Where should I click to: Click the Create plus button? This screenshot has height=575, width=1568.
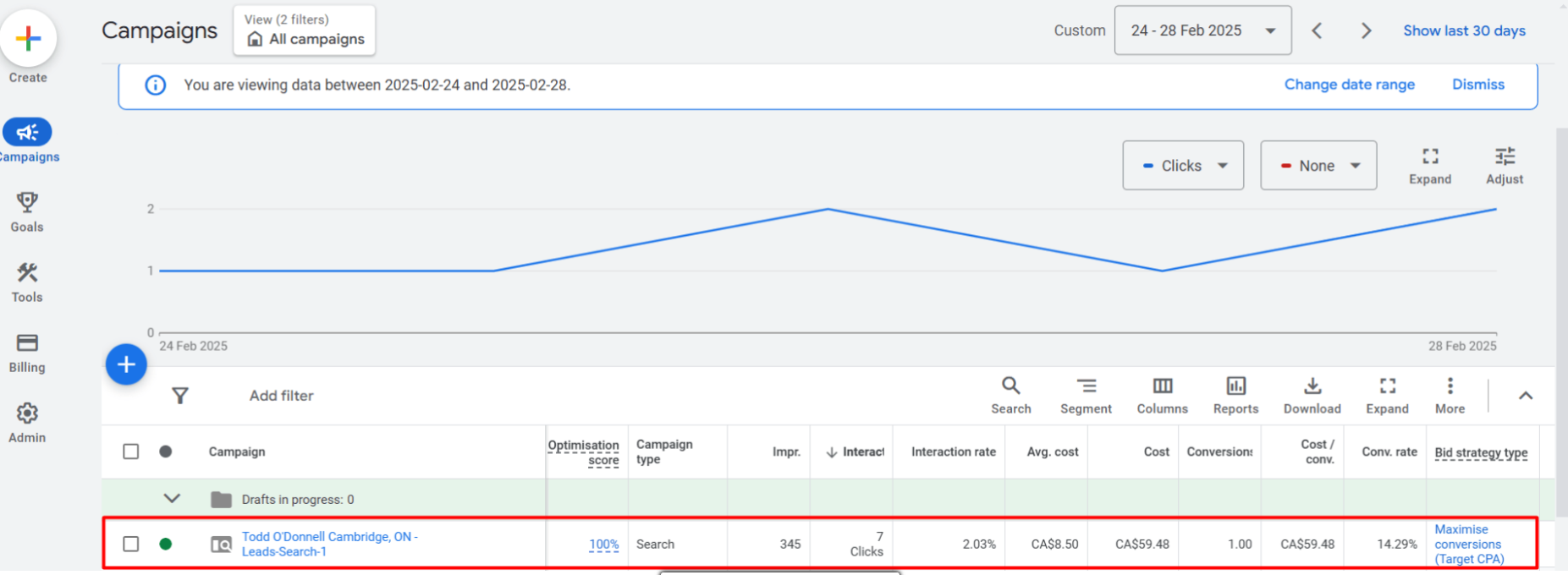(28, 39)
